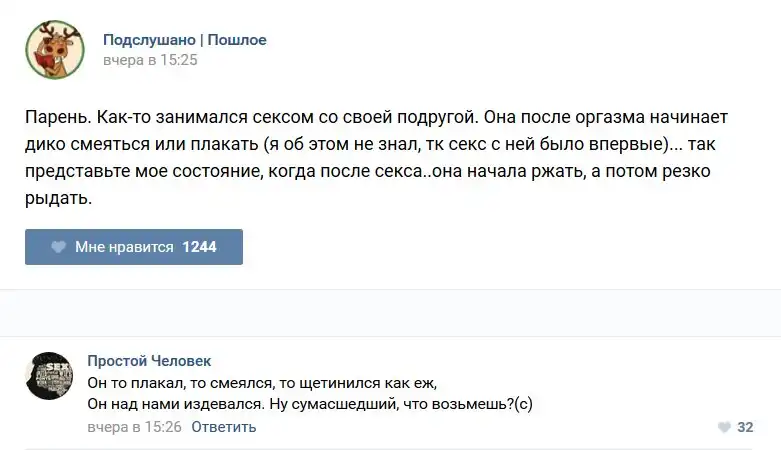Click the heart icon inside the like button

pos(58,247)
